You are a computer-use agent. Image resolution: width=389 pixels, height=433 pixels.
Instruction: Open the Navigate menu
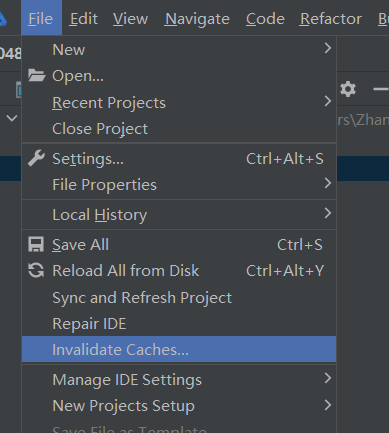tap(197, 19)
